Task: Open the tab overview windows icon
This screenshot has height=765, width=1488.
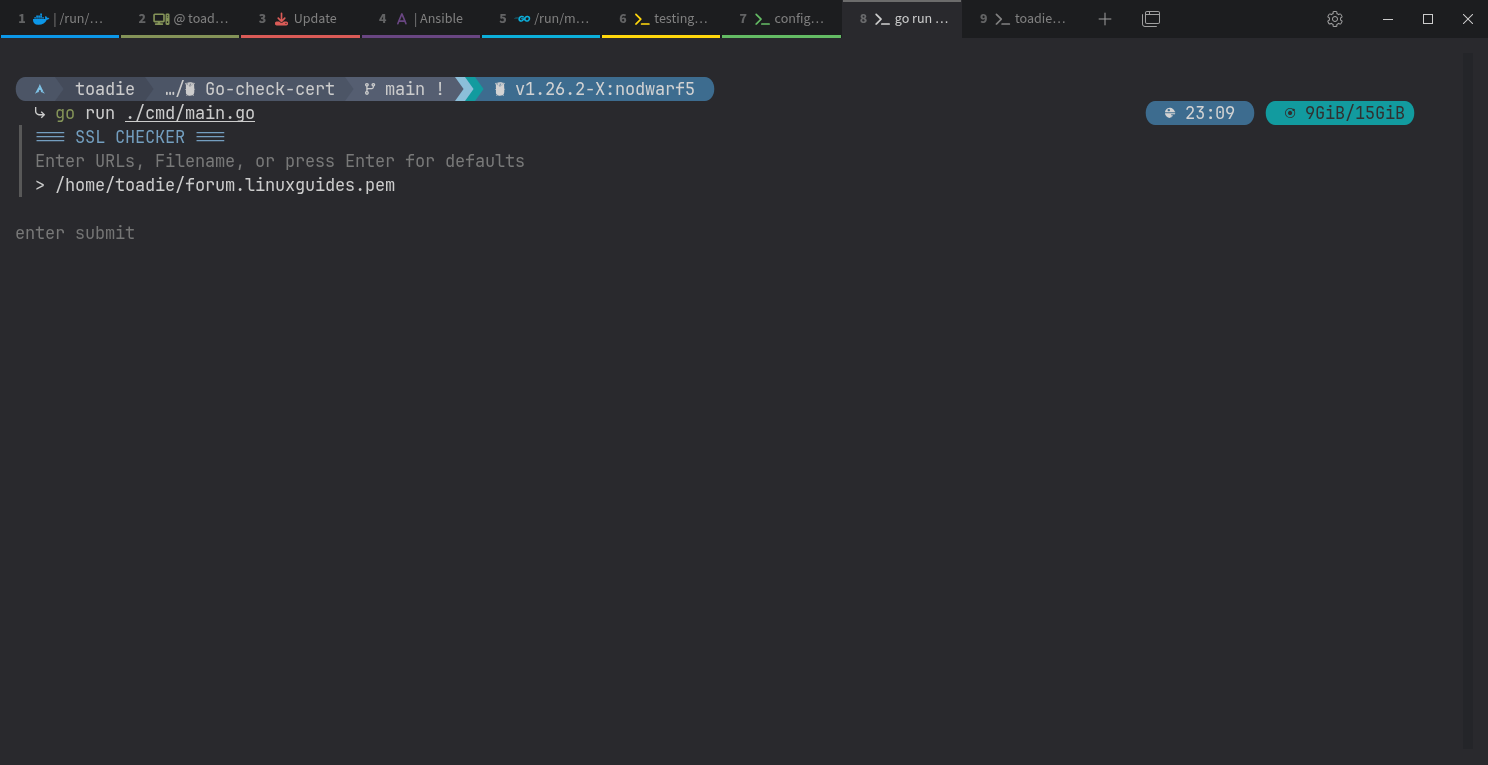Action: click(1151, 19)
